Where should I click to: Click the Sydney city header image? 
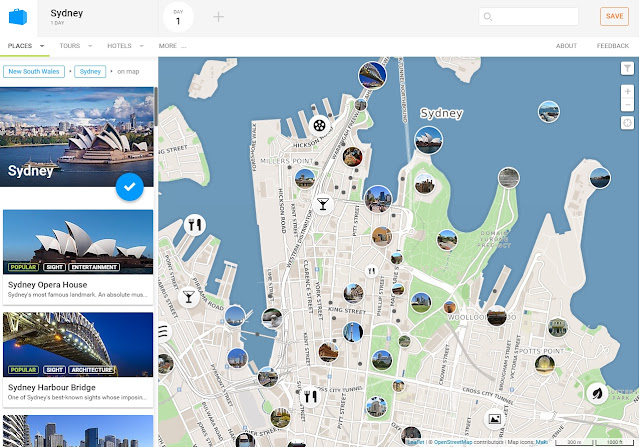coord(77,137)
